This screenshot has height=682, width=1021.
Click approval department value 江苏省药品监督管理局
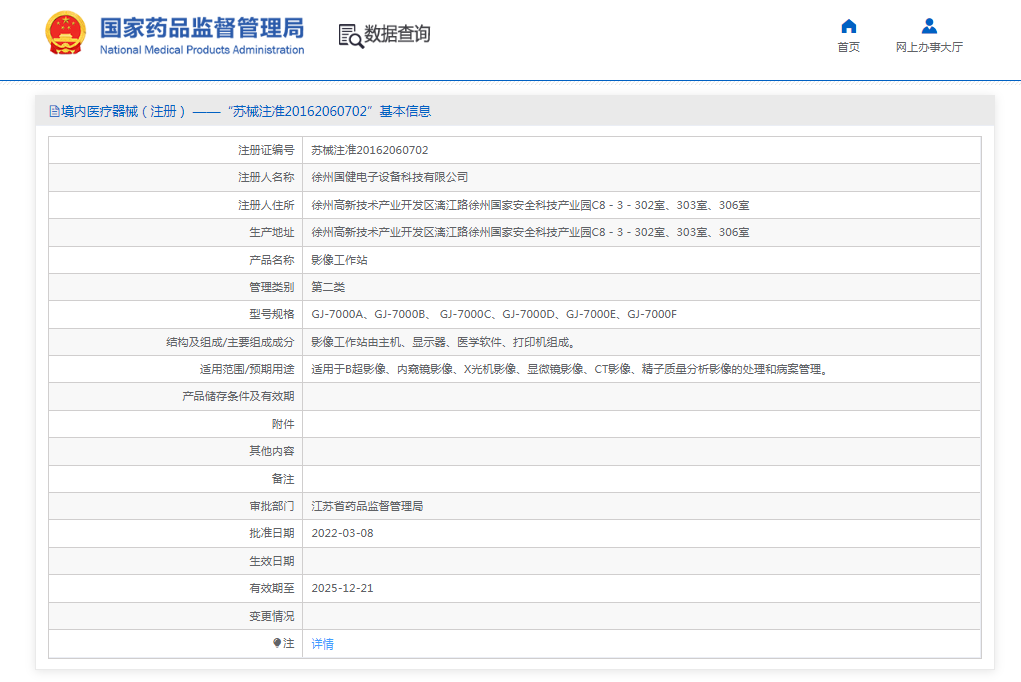pos(367,507)
